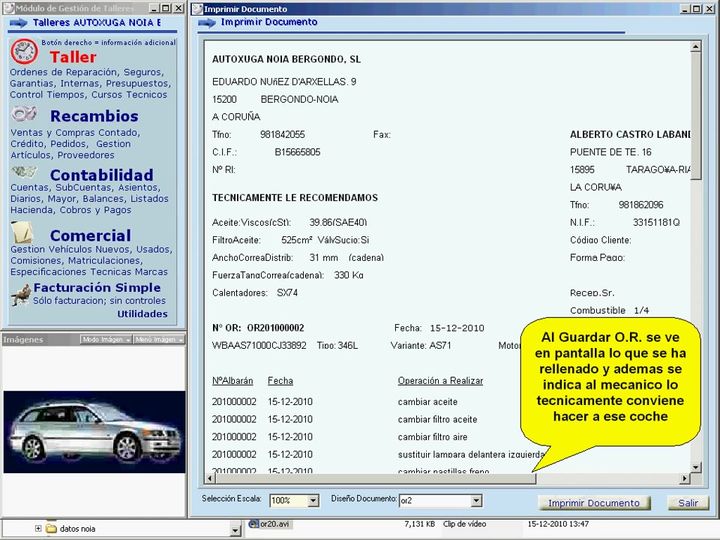Click the Calentadores SX74 line
720x540 pixels.
tap(255, 292)
